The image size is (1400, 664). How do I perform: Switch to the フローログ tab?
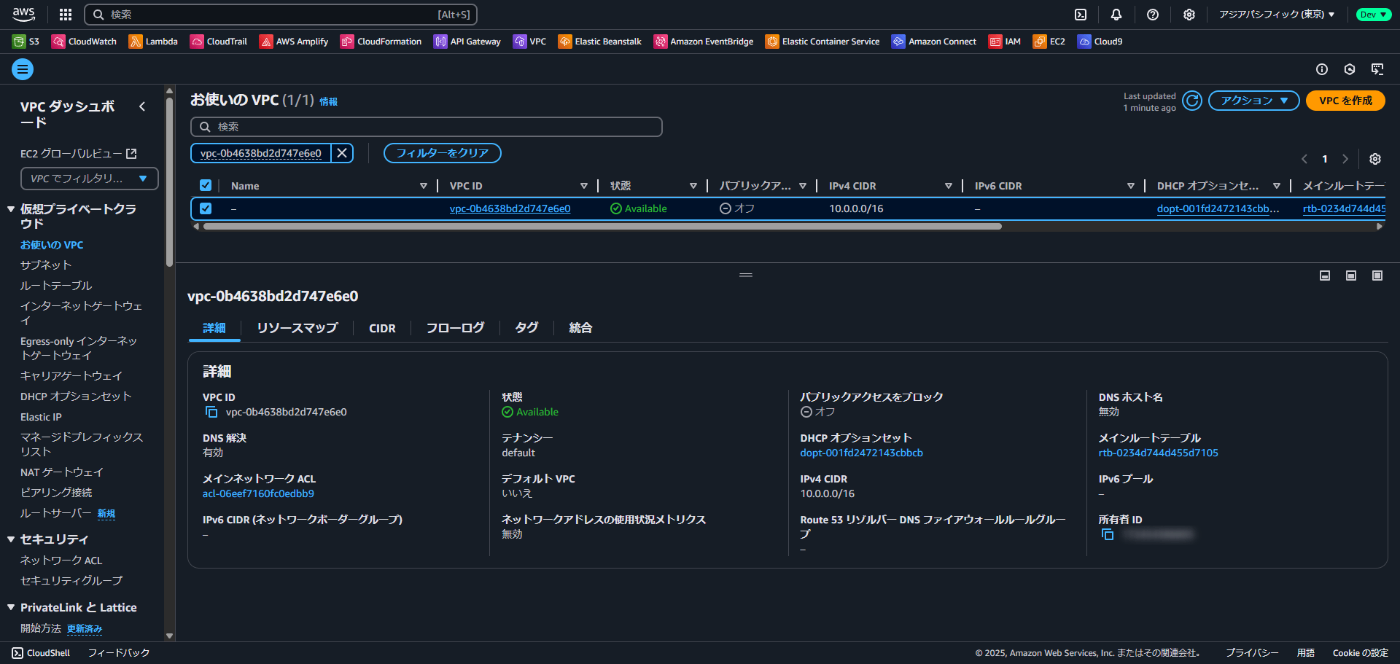[455, 328]
